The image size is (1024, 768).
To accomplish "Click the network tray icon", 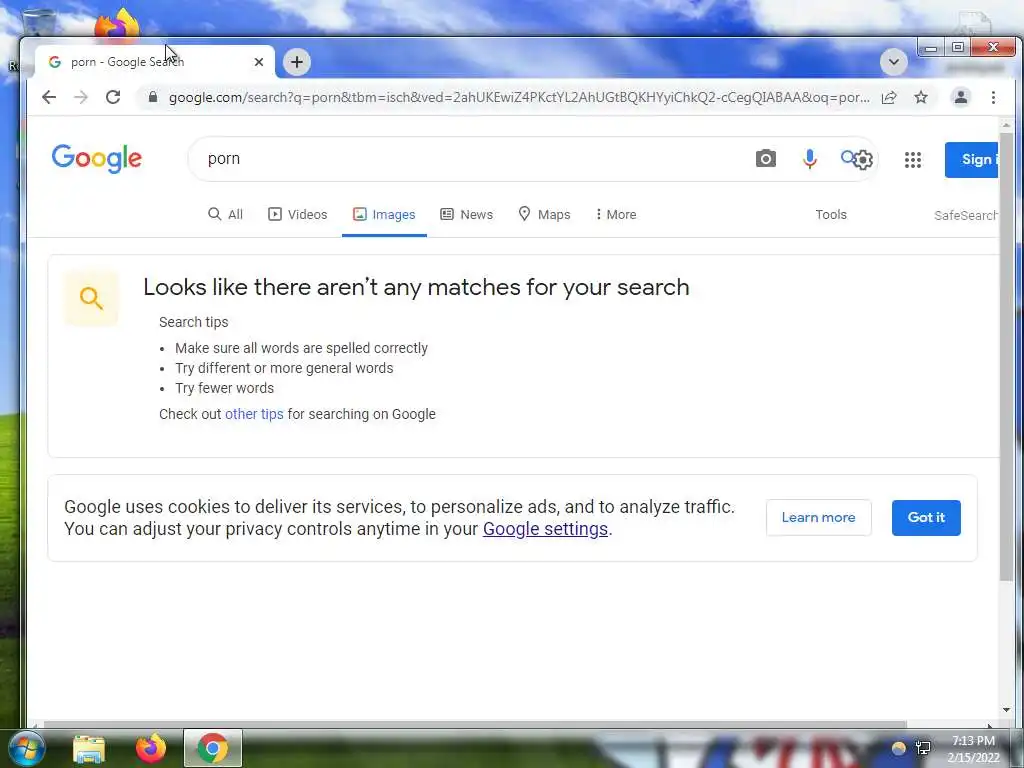I will click(923, 748).
